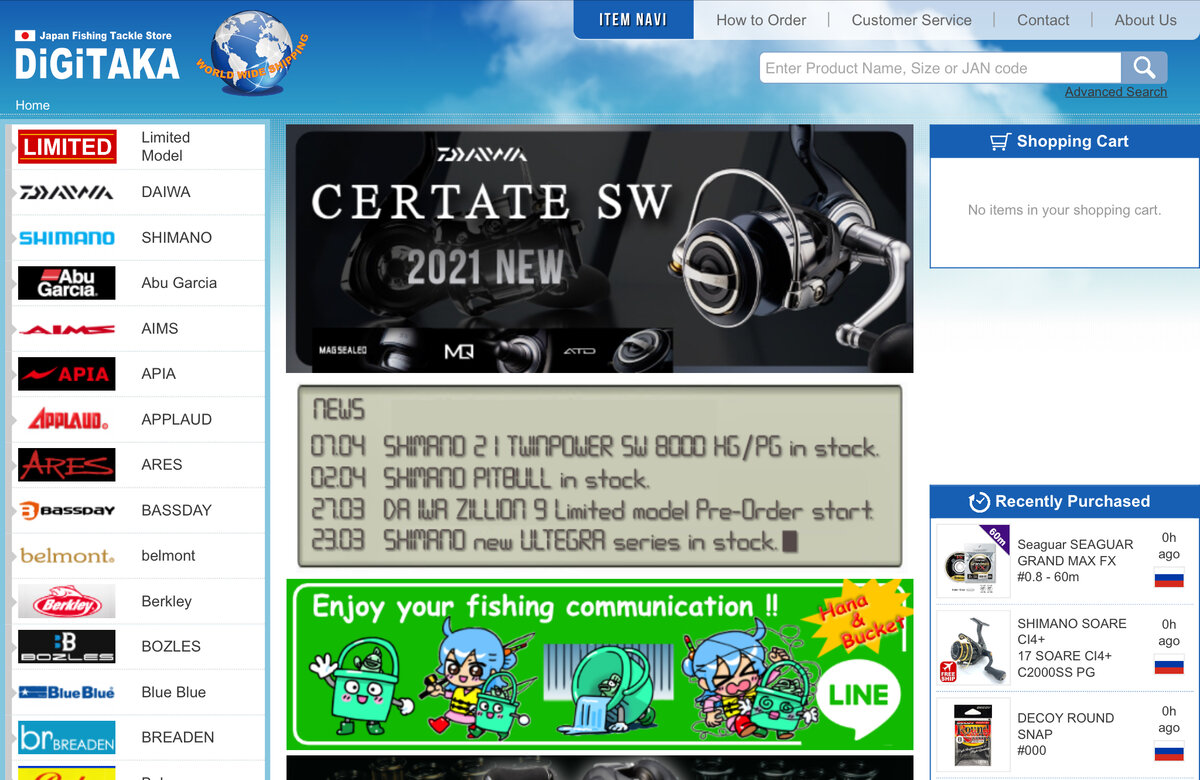Viewport: 1200px width, 780px height.
Task: Click the magnifying glass search button
Action: (1144, 68)
